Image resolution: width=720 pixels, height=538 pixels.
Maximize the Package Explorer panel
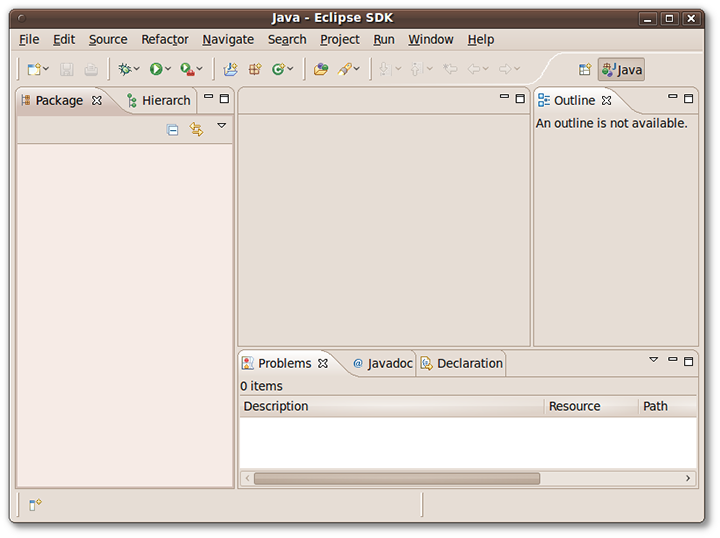pos(224,99)
